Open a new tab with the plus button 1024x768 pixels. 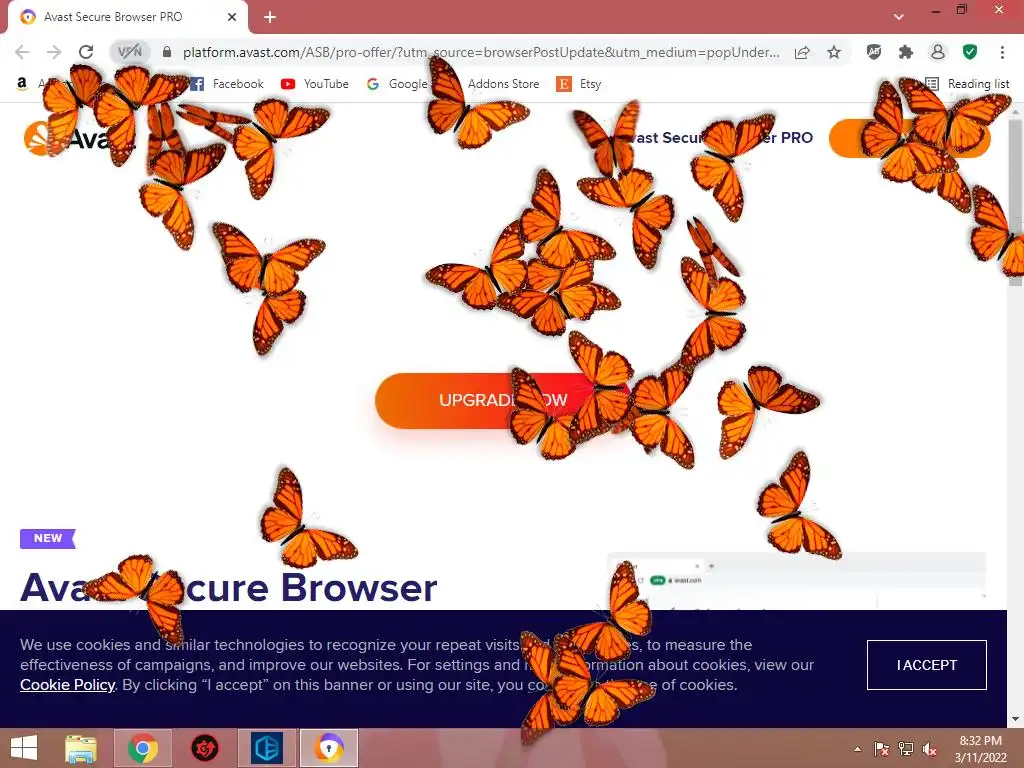coord(270,17)
